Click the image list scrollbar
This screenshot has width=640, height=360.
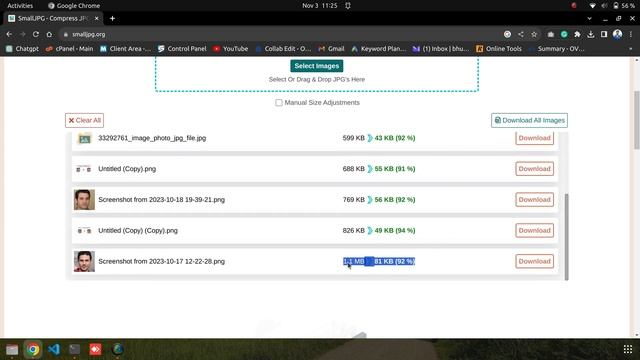[x=566, y=237]
